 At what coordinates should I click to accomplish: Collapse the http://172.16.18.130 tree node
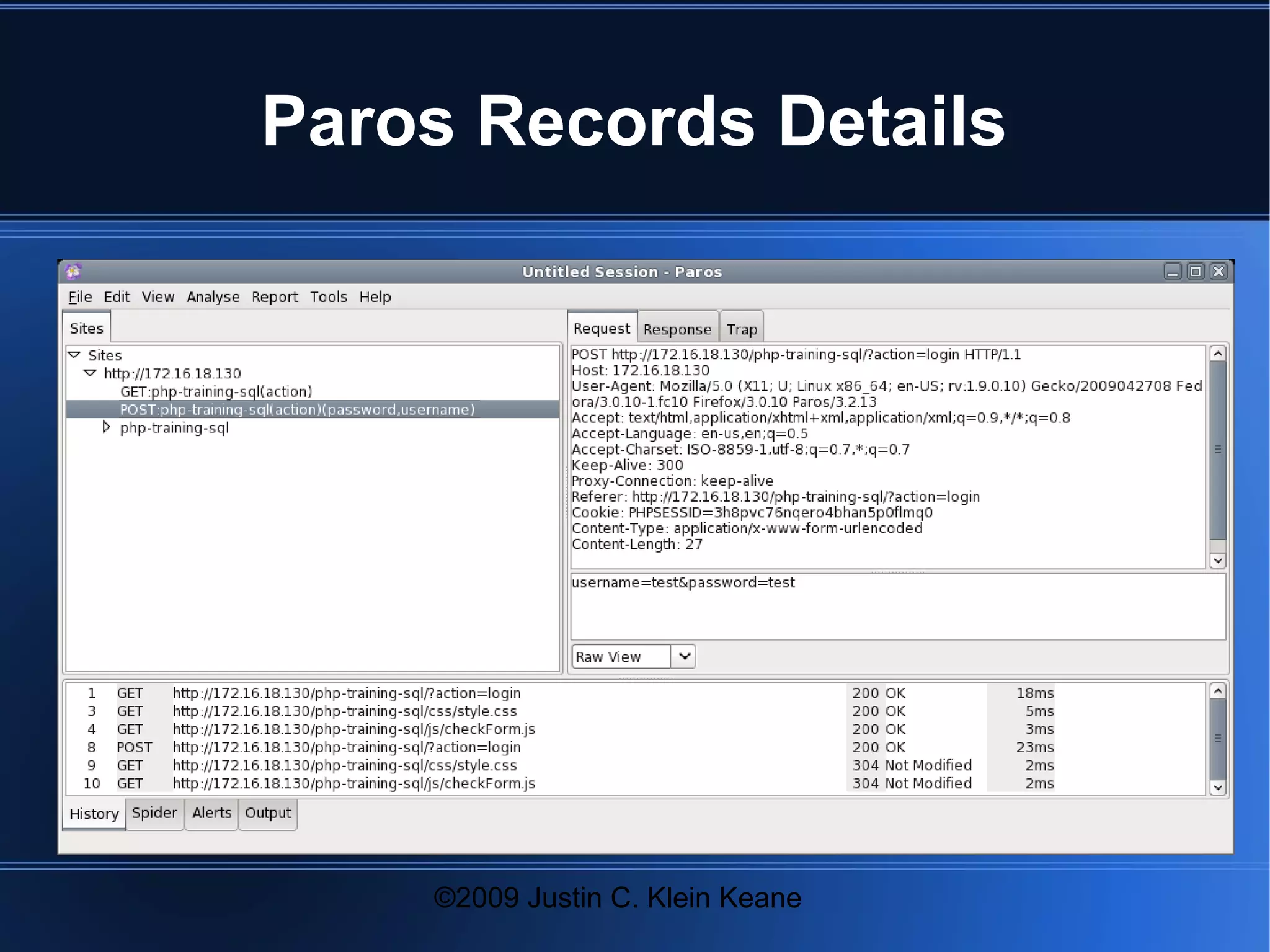tap(91, 373)
